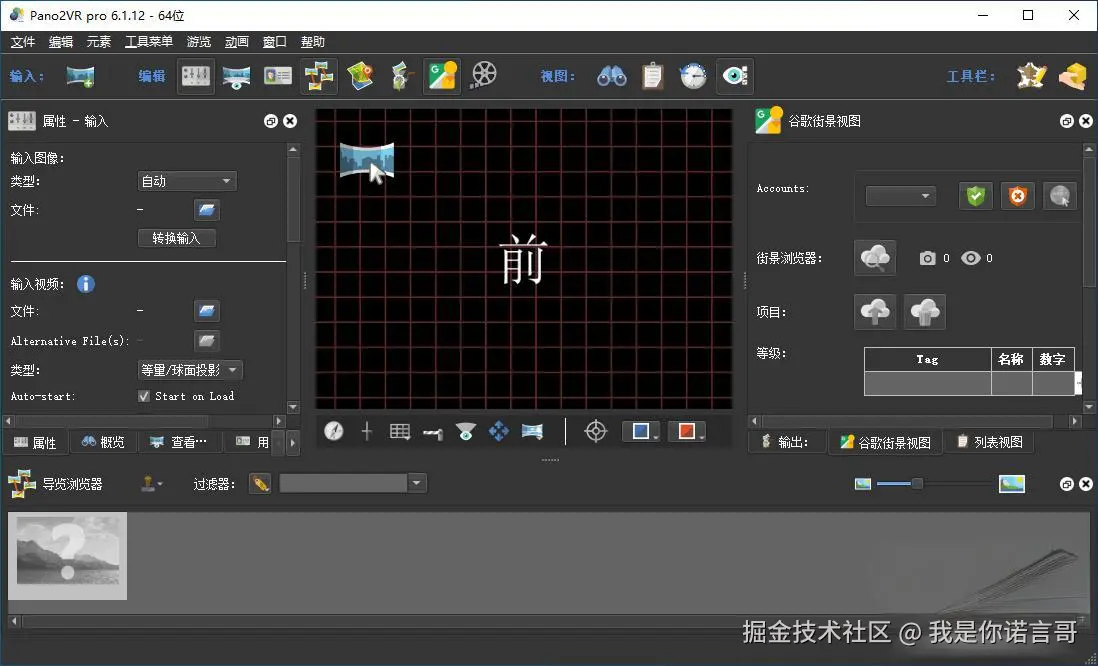Open the 动画 menu
The width and height of the screenshot is (1098, 666).
pos(237,42)
